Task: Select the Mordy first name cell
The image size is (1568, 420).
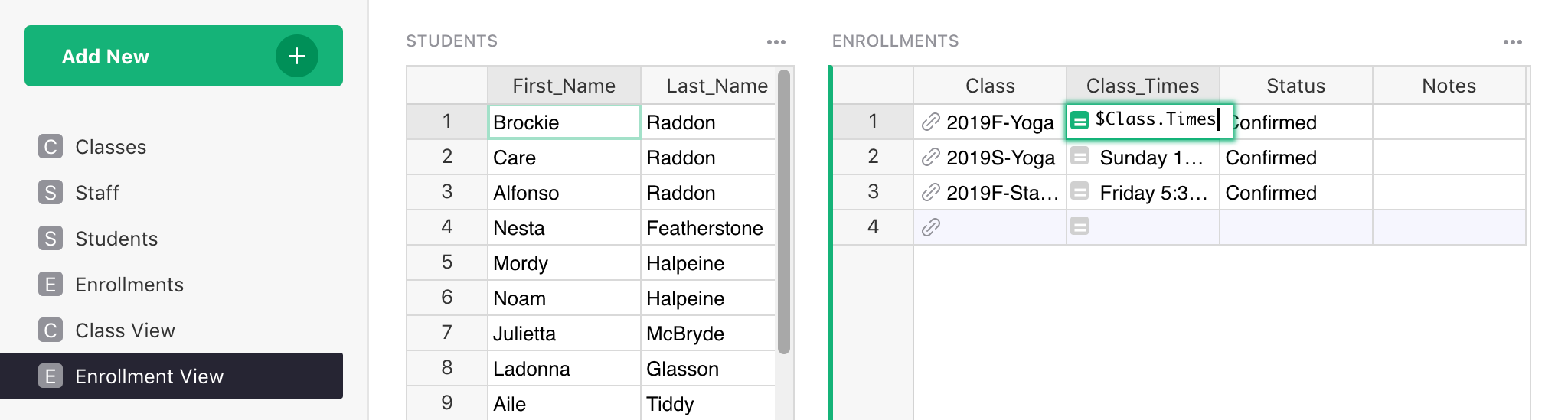Action: 564,262
